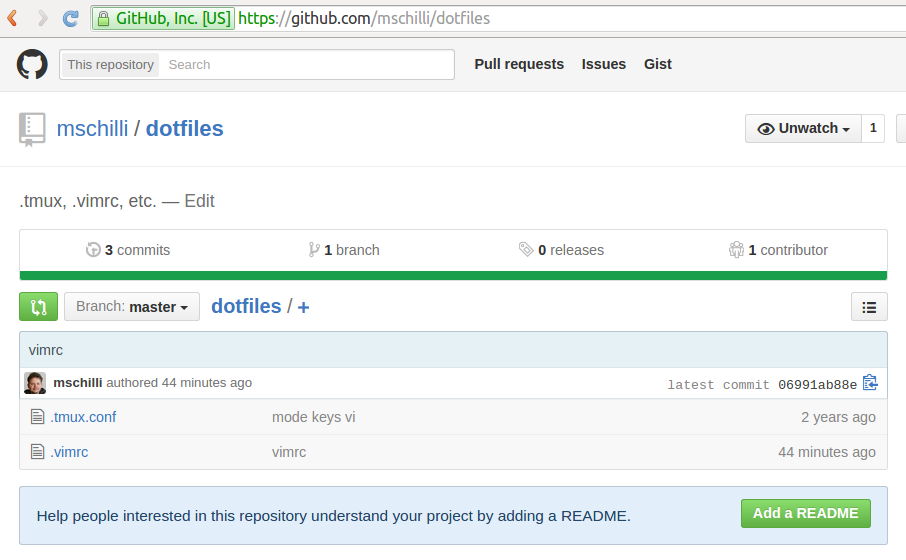Click the browser forward arrow

pyautogui.click(x=42, y=18)
